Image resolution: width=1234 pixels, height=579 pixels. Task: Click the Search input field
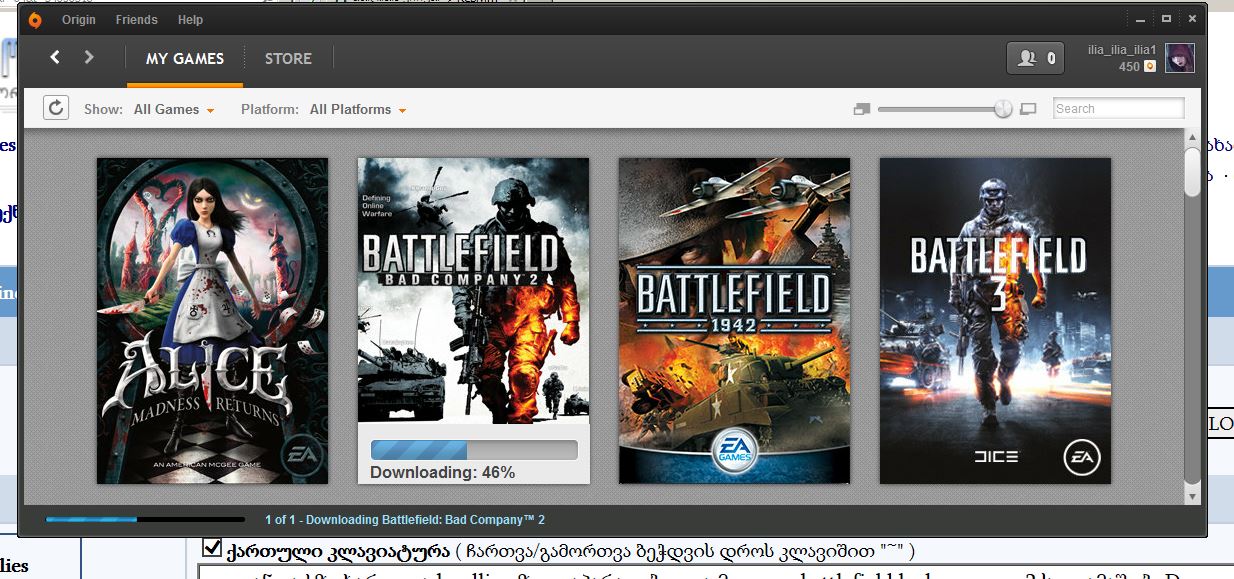(1118, 109)
